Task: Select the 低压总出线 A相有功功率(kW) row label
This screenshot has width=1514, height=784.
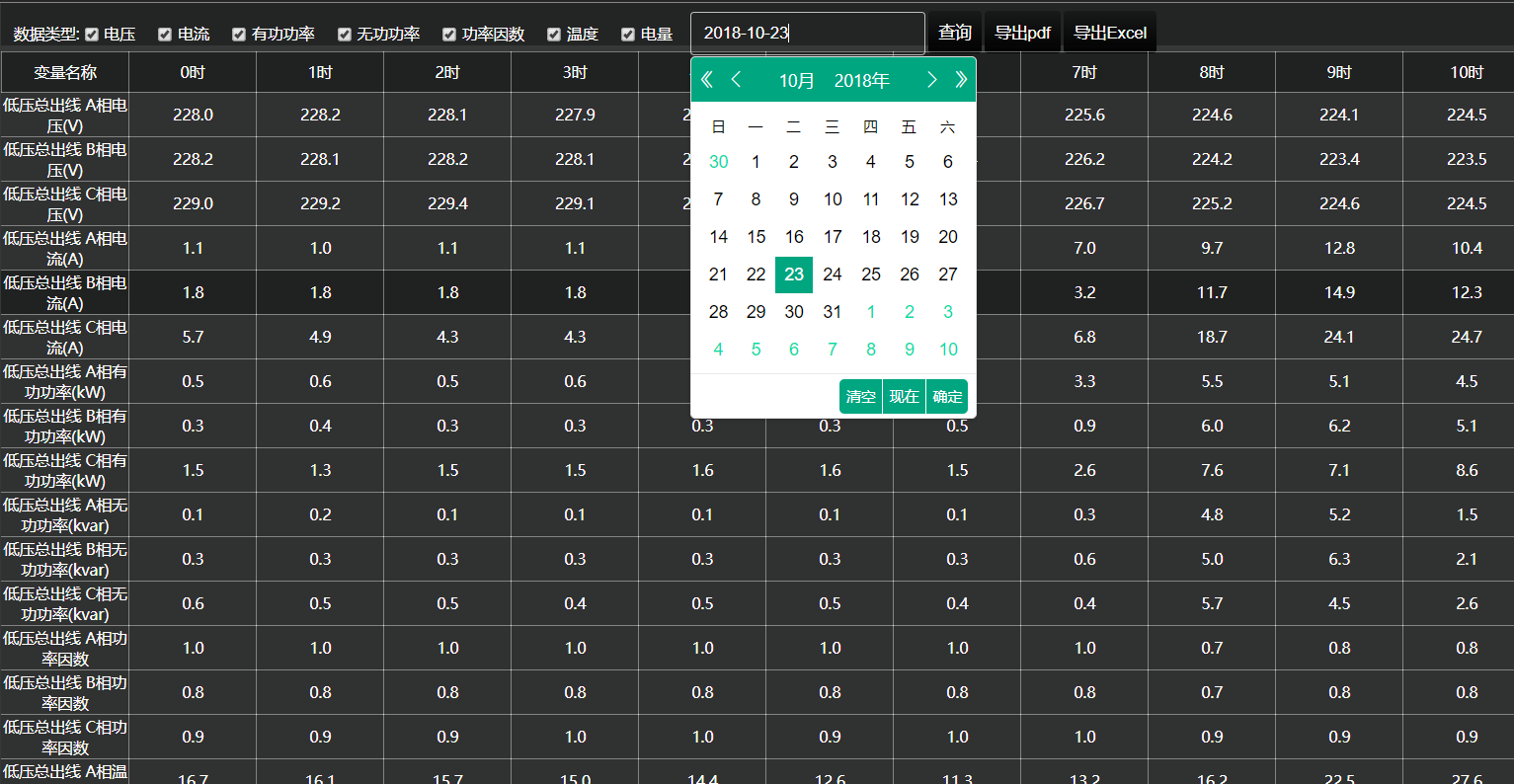Action: (65, 381)
